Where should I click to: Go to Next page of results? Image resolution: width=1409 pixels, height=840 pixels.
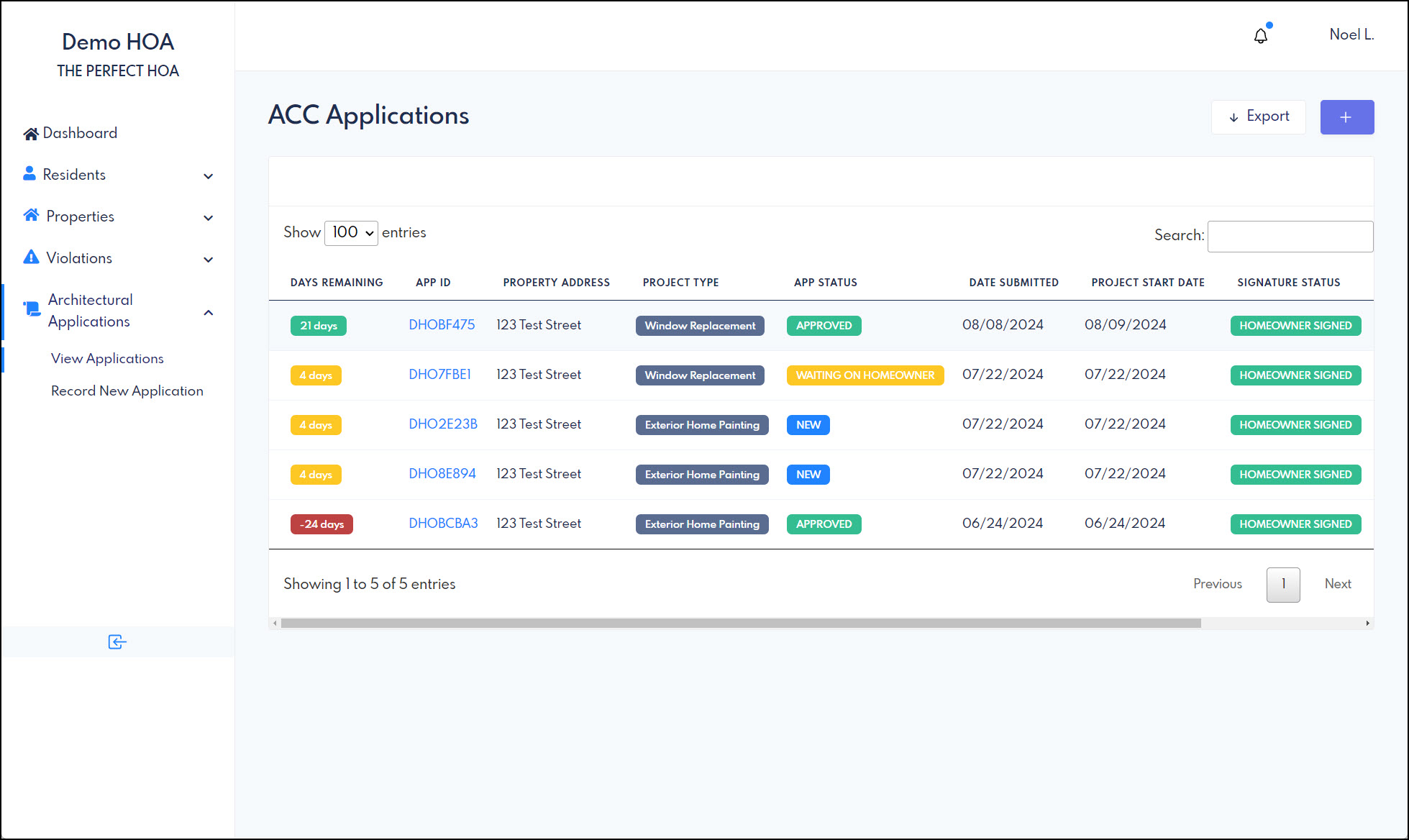(x=1337, y=584)
